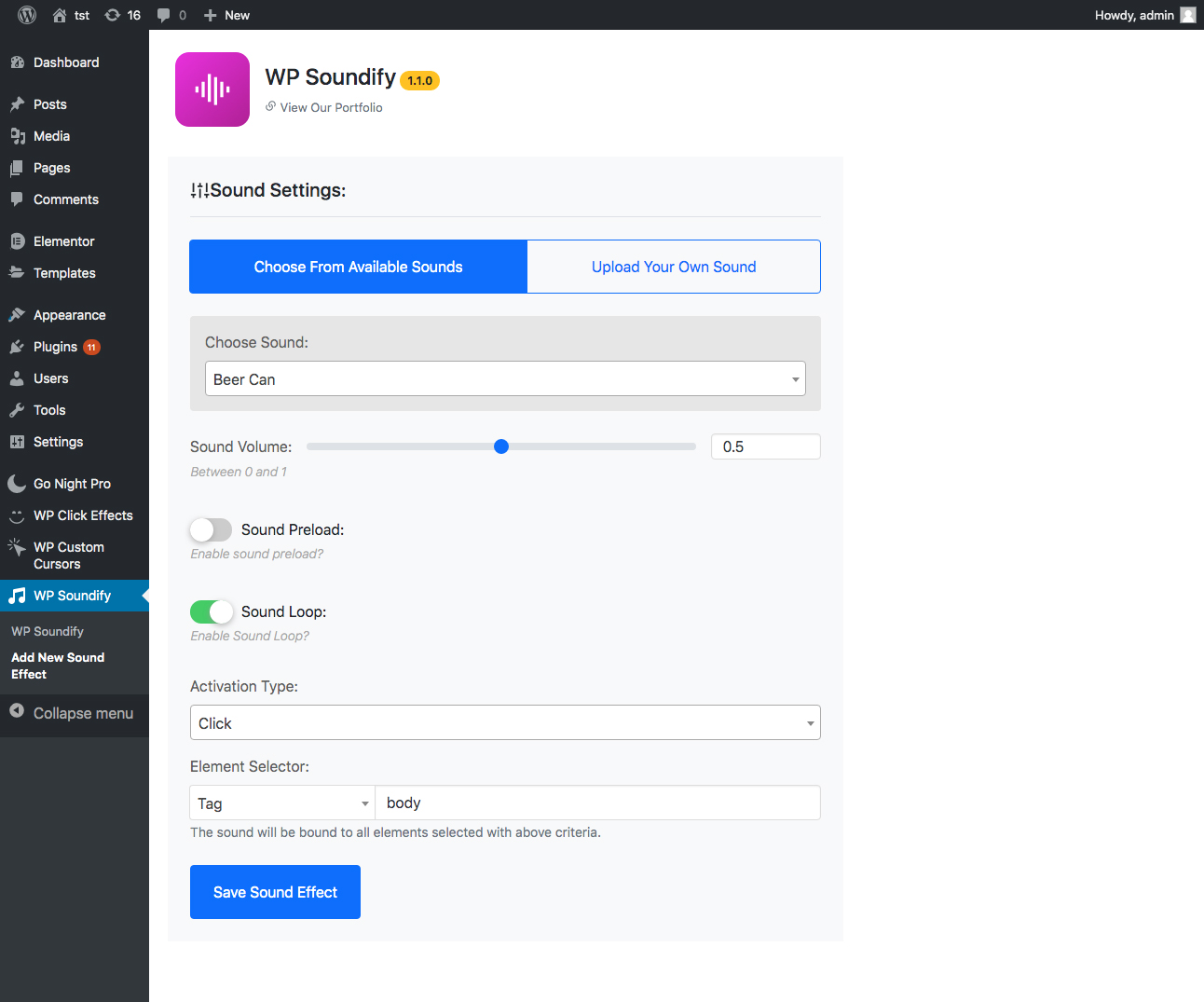
Task: Click the WP Custom Cursors icon
Action: [17, 547]
